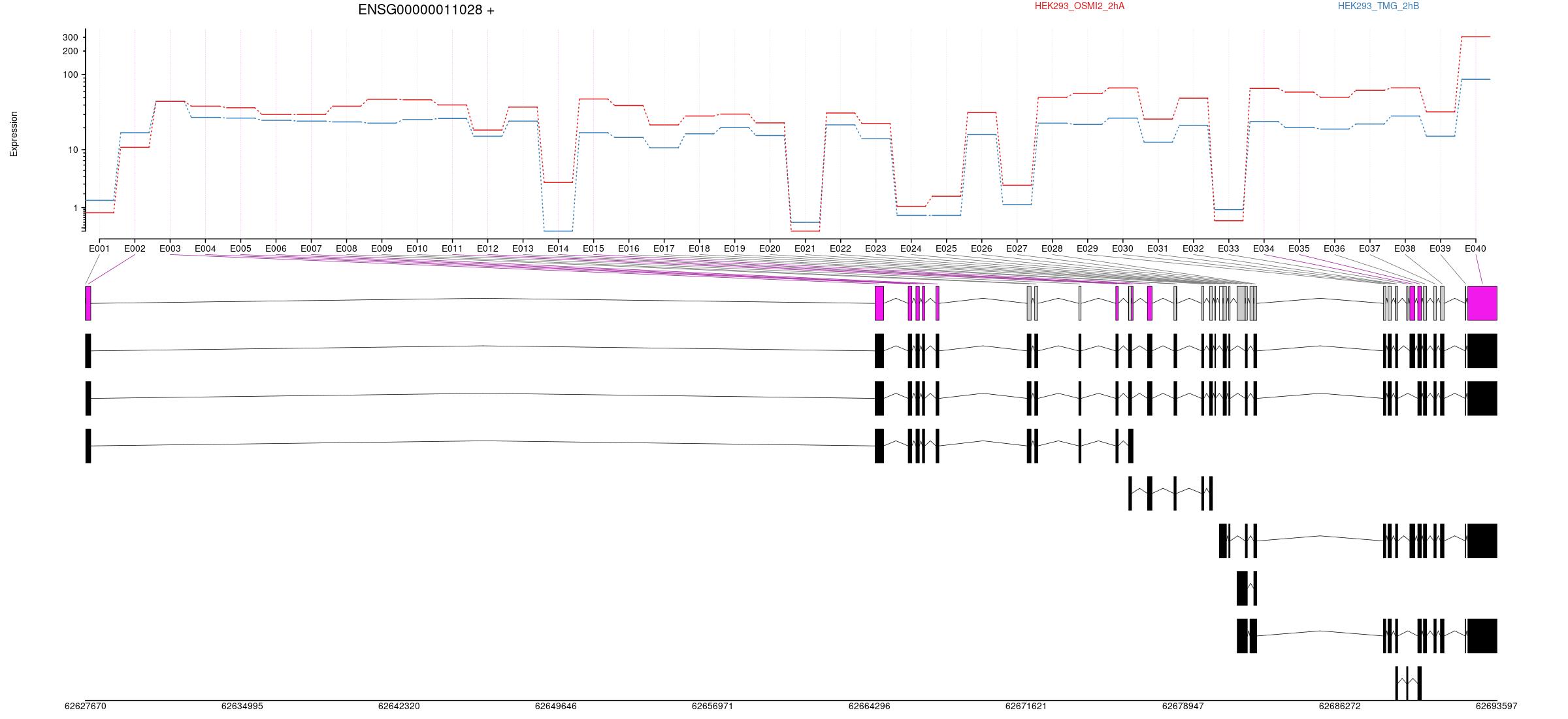Click the blue expression segment above E014
The image size is (1568, 719).
coord(558,231)
